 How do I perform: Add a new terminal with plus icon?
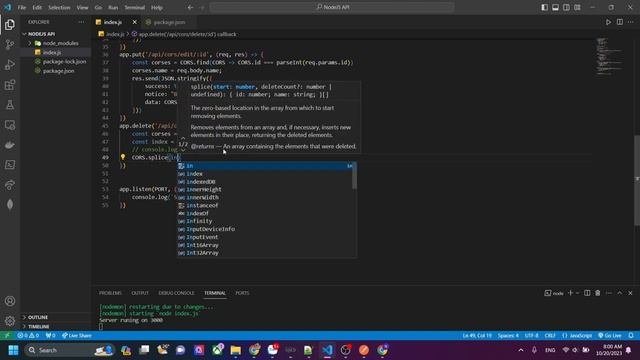tap(571, 293)
